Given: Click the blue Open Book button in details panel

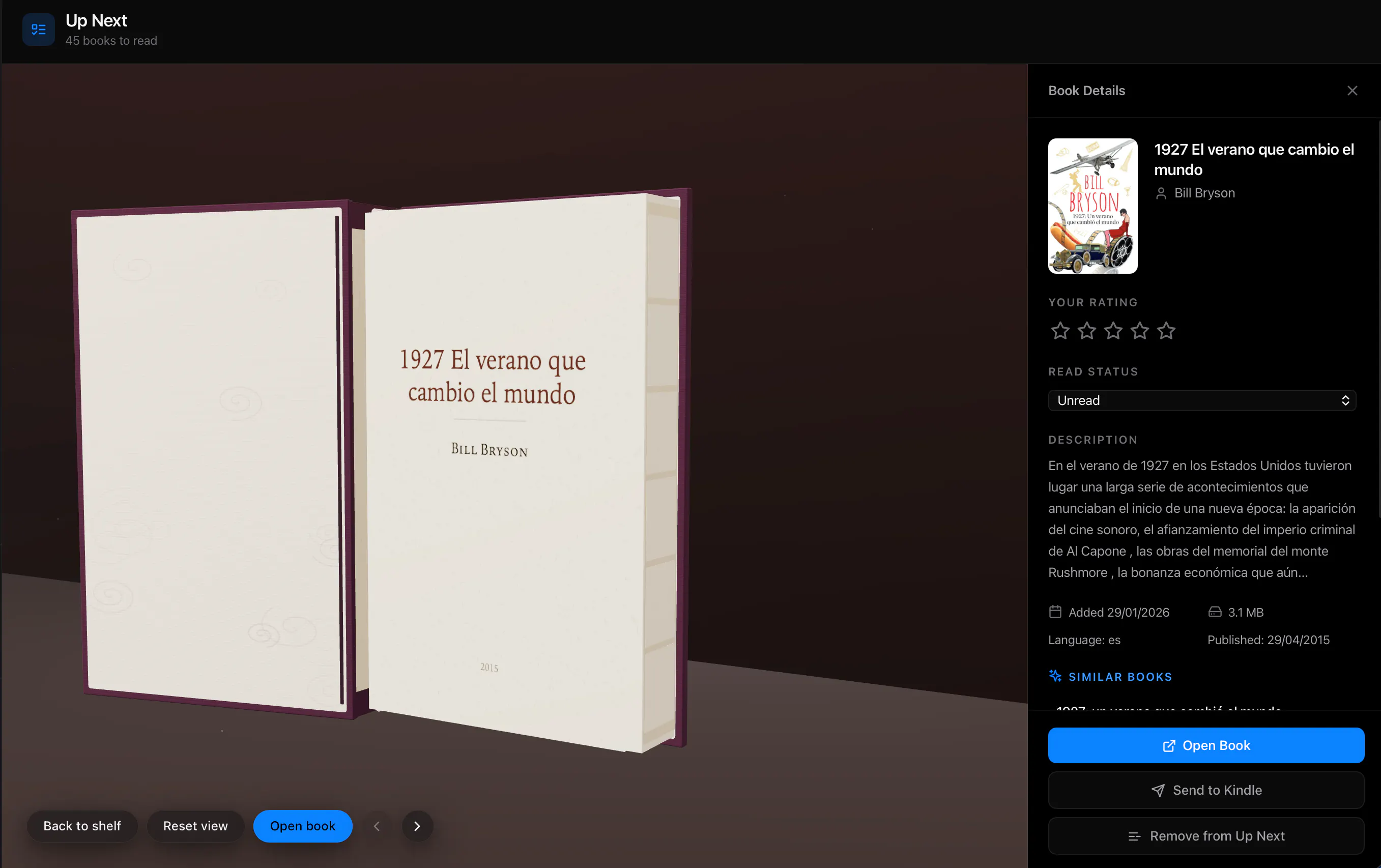Looking at the screenshot, I should (x=1205, y=745).
